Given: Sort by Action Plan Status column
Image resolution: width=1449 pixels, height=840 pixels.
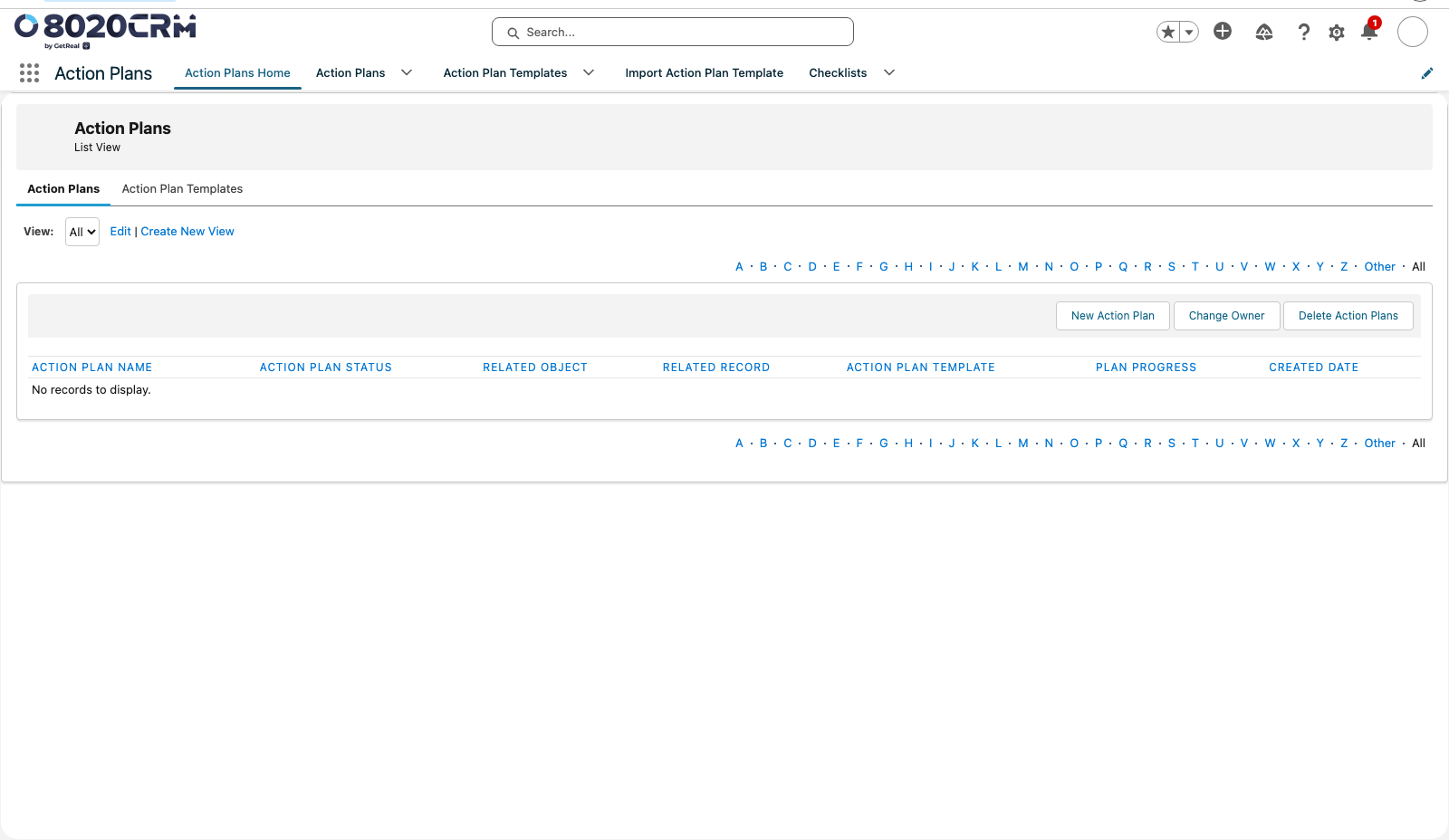Looking at the screenshot, I should point(326,367).
